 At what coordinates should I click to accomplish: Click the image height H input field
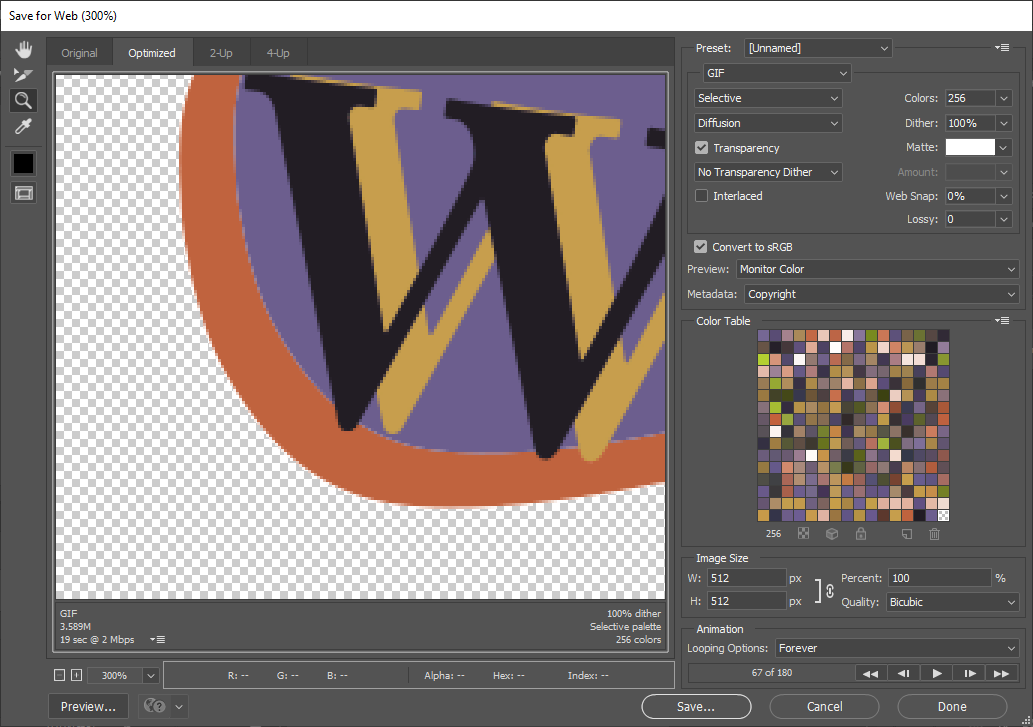[747, 601]
